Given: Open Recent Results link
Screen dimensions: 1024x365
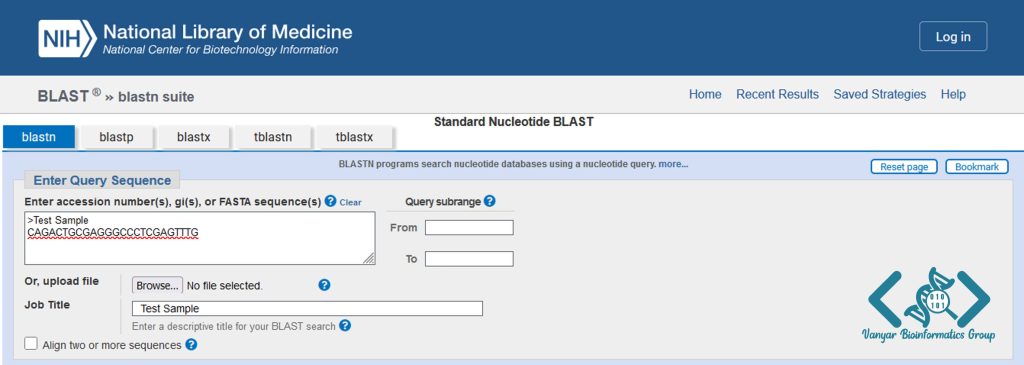Looking at the screenshot, I should pos(777,94).
